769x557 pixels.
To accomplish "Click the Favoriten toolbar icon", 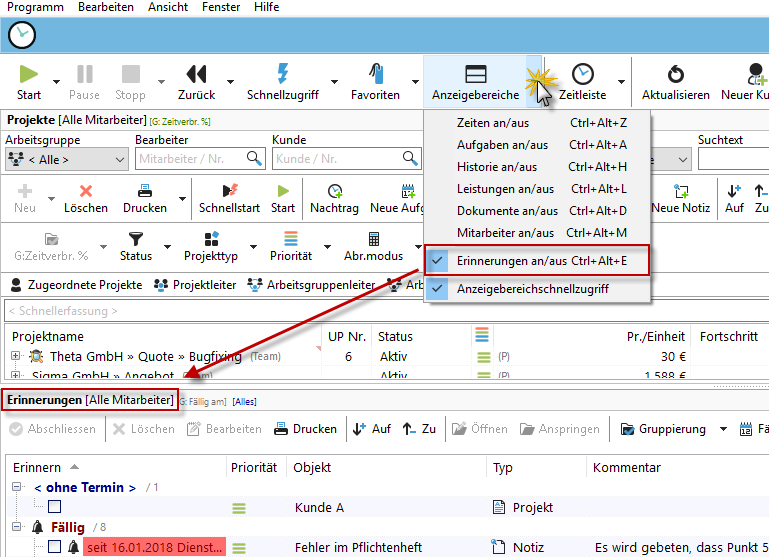I will pyautogui.click(x=375, y=75).
